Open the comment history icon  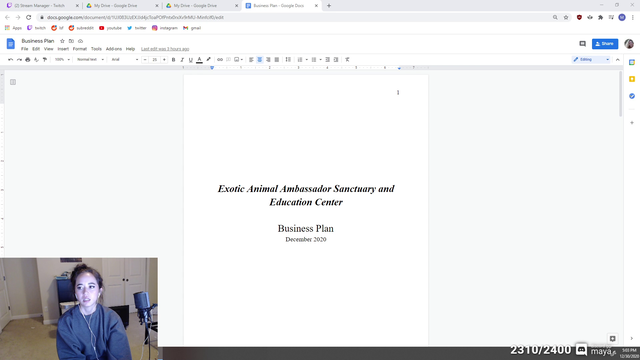click(x=582, y=44)
